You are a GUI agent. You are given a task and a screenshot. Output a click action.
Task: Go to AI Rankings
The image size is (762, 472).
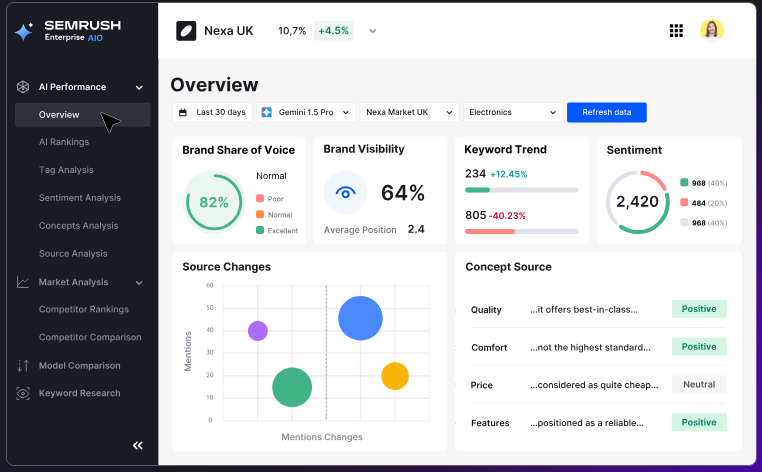[x=64, y=142]
